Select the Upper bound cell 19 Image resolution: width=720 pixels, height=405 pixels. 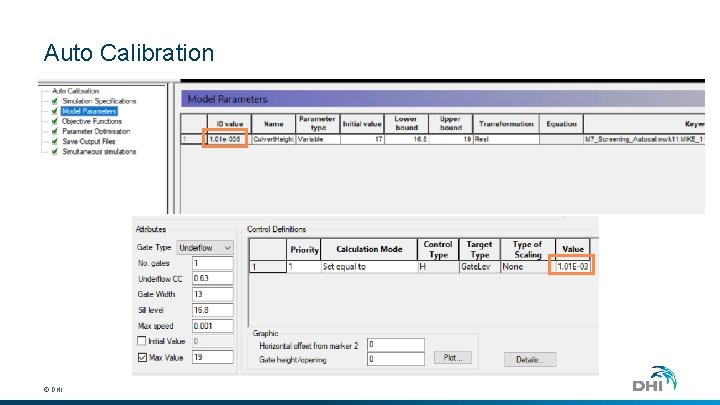pyautogui.click(x=450, y=139)
